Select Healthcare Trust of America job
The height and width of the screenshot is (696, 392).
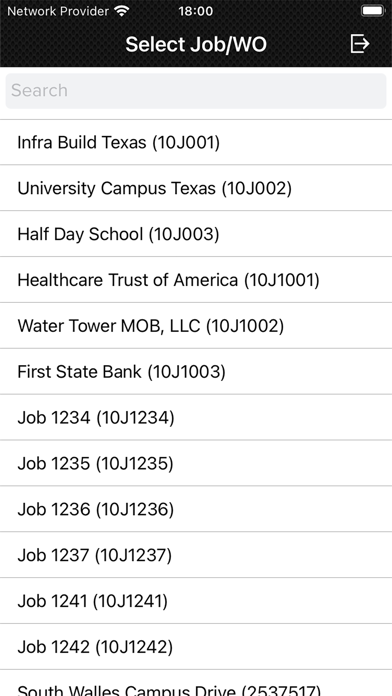click(196, 280)
